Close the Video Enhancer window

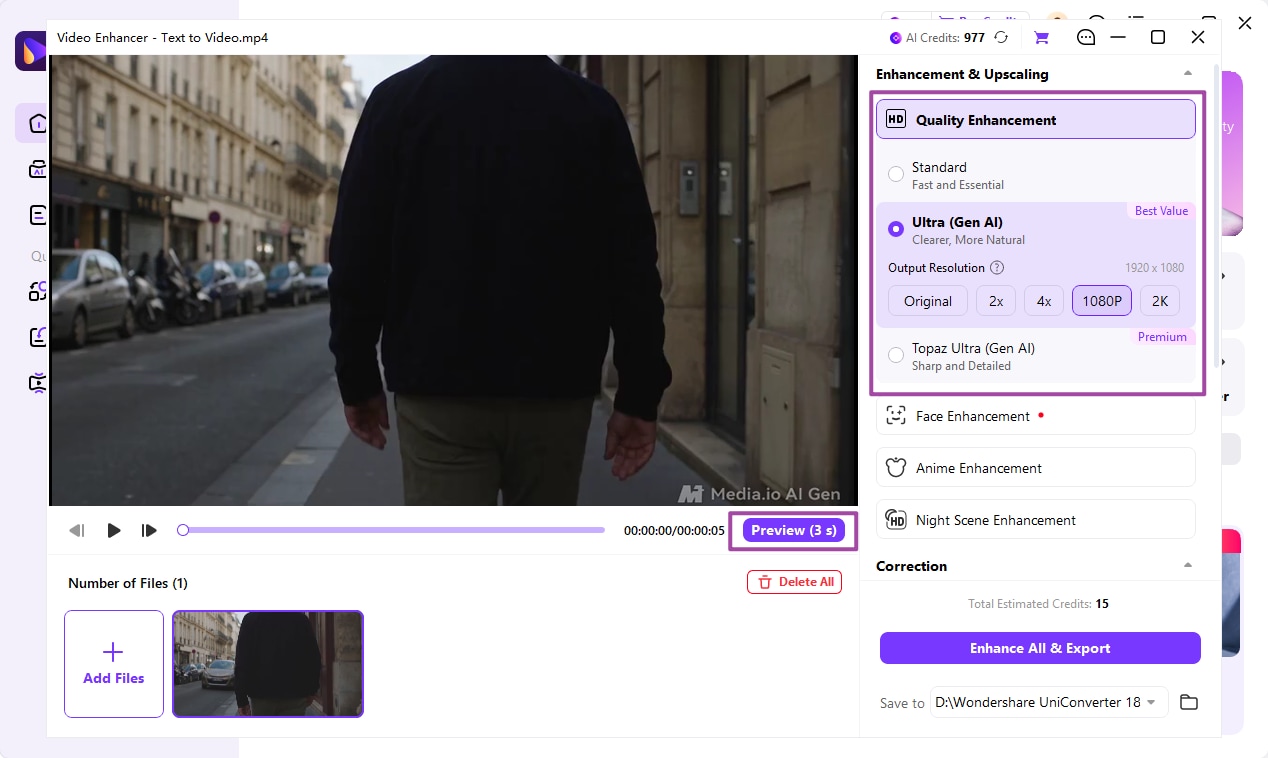point(1198,38)
